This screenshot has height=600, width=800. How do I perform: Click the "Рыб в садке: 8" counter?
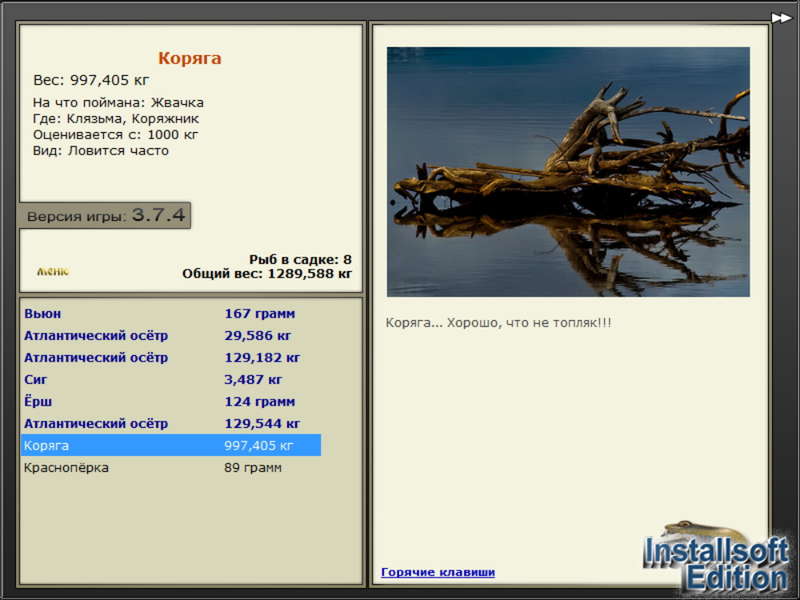pos(300,259)
